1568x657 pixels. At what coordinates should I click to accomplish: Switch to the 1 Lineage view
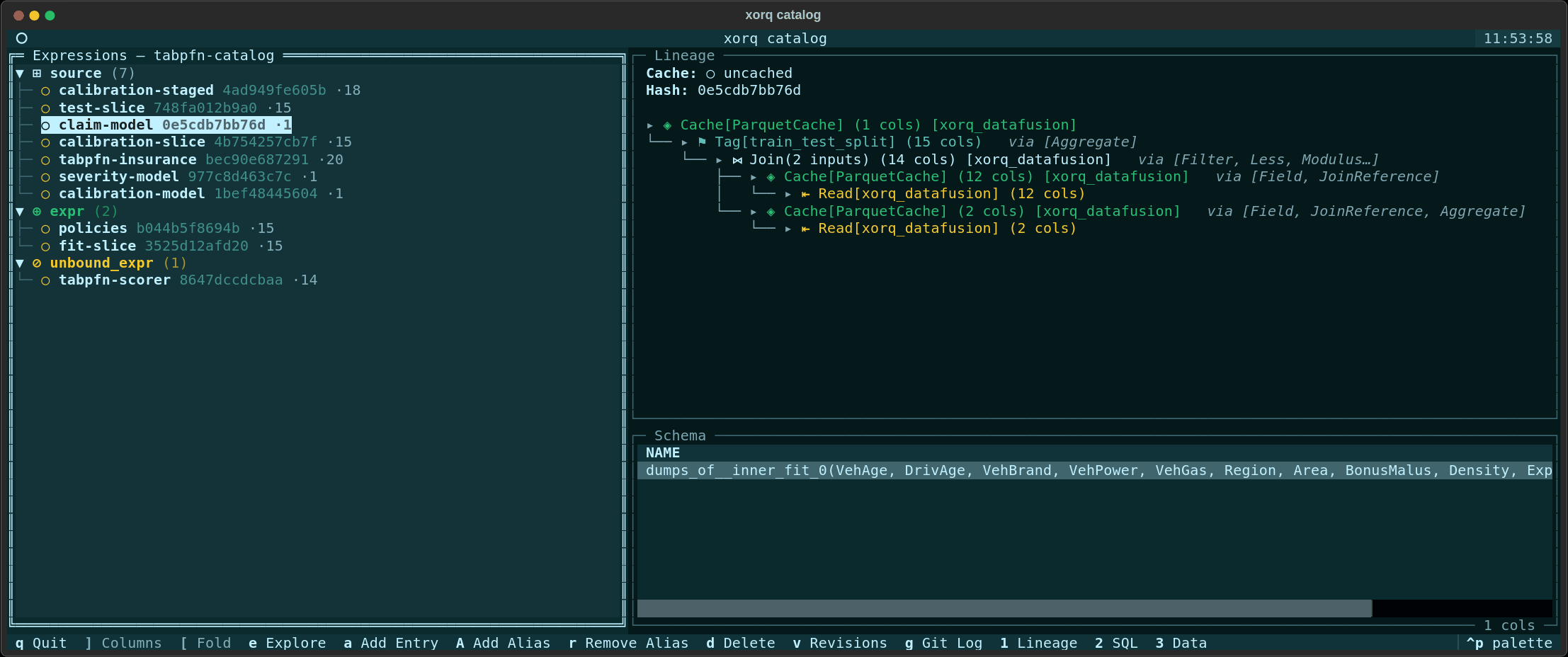(x=1039, y=643)
